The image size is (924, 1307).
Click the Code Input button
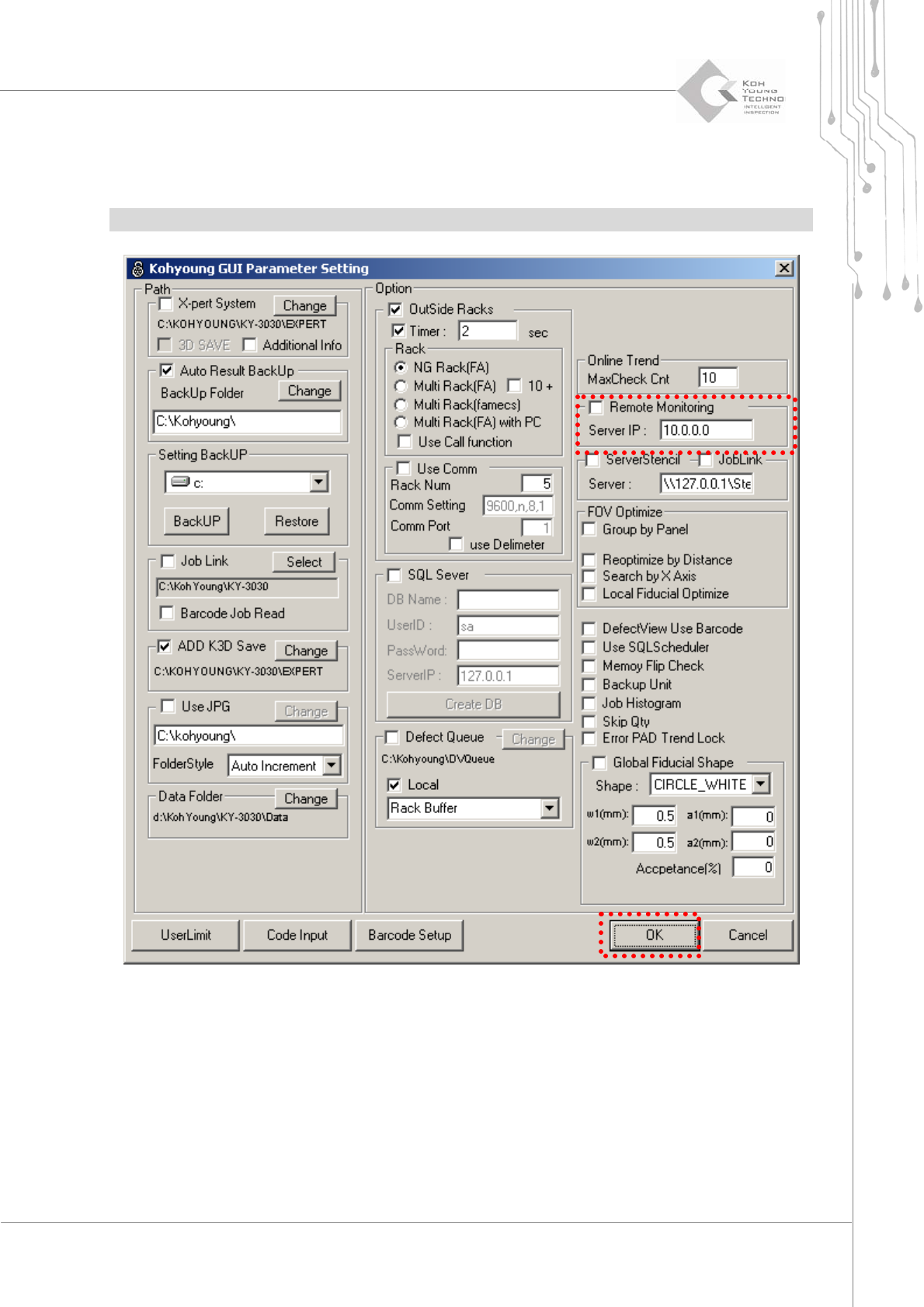click(x=297, y=935)
